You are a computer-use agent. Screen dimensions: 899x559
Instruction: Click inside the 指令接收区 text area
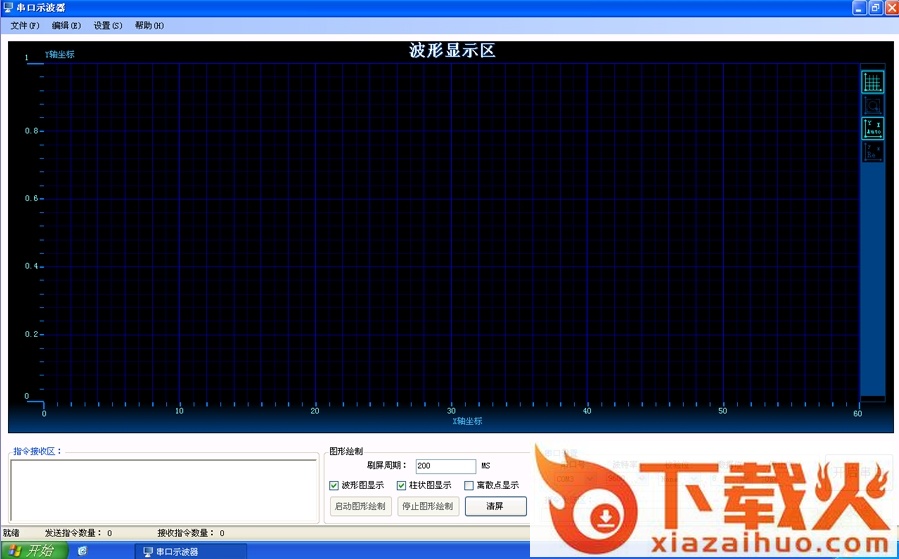pos(163,490)
